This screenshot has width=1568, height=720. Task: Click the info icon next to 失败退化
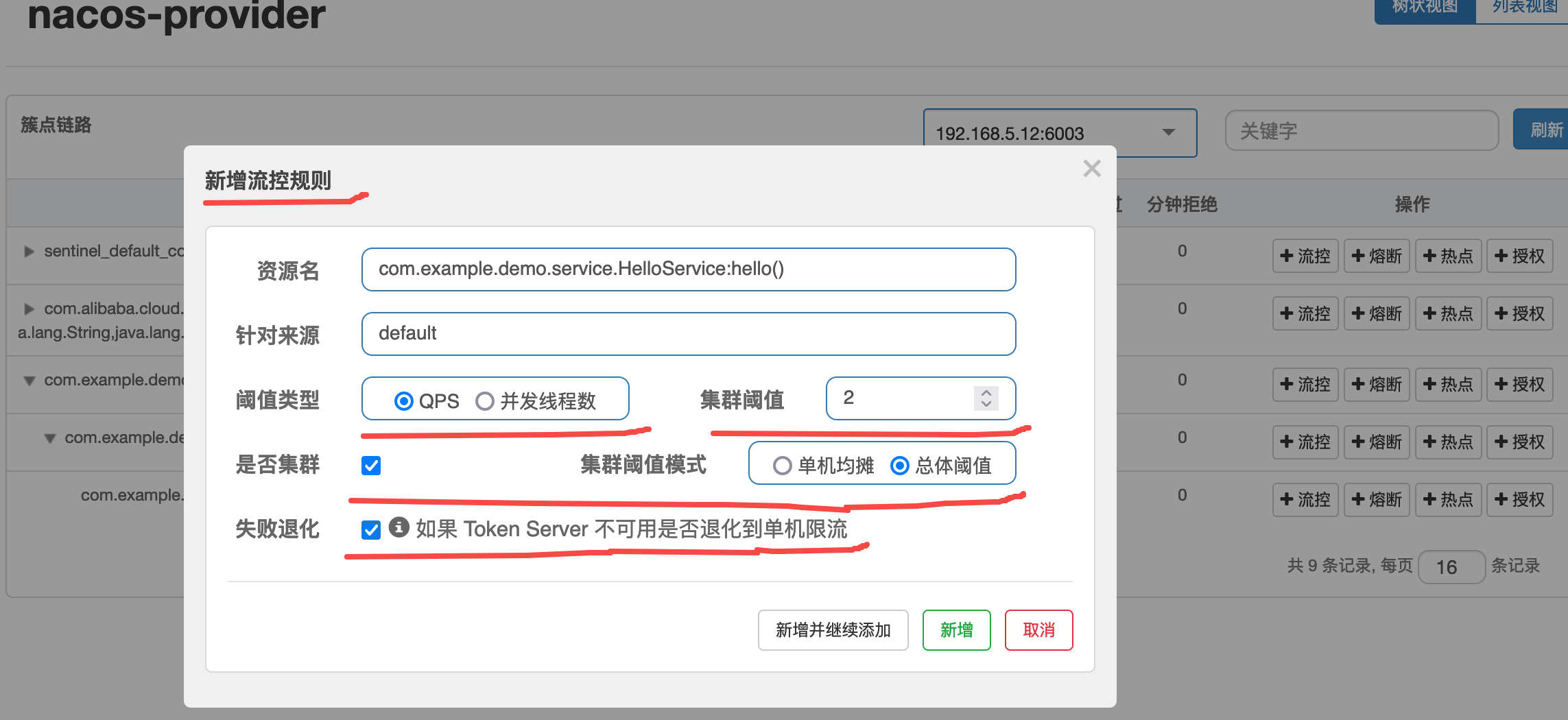398,529
